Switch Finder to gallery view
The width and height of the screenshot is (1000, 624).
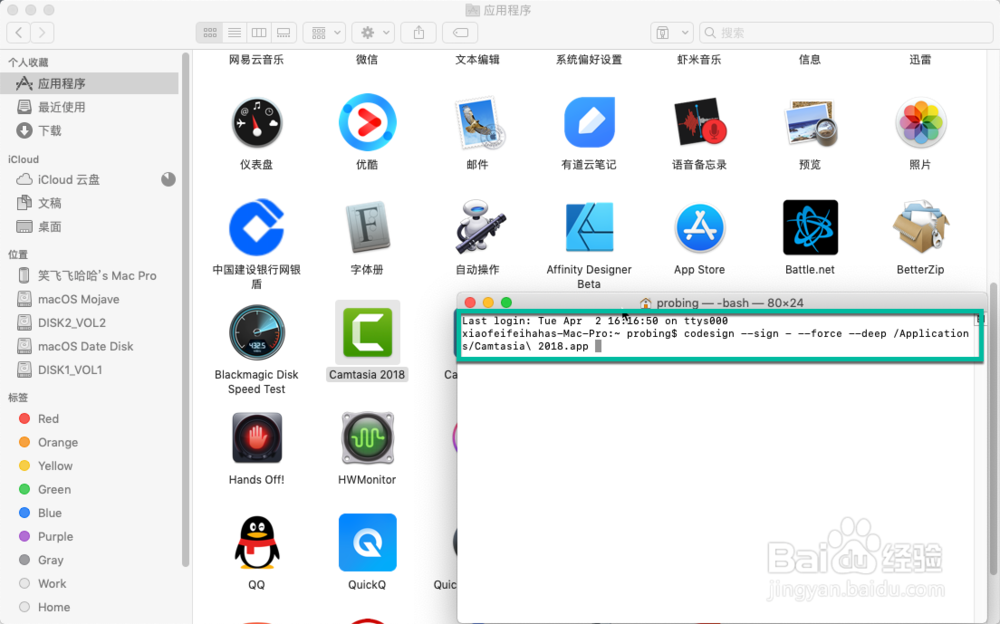(284, 32)
